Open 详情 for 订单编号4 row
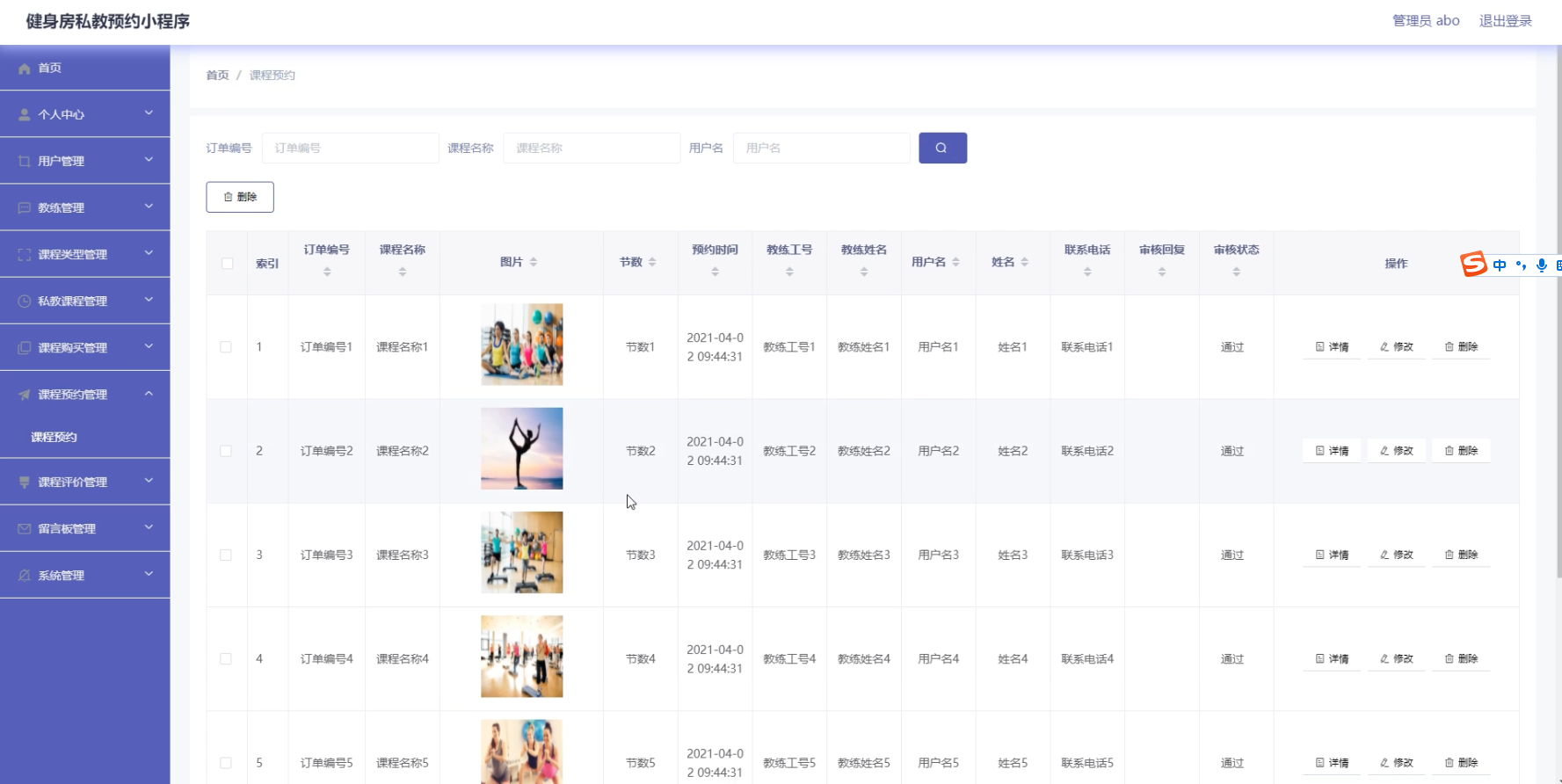The width and height of the screenshot is (1562, 784). 1332,659
